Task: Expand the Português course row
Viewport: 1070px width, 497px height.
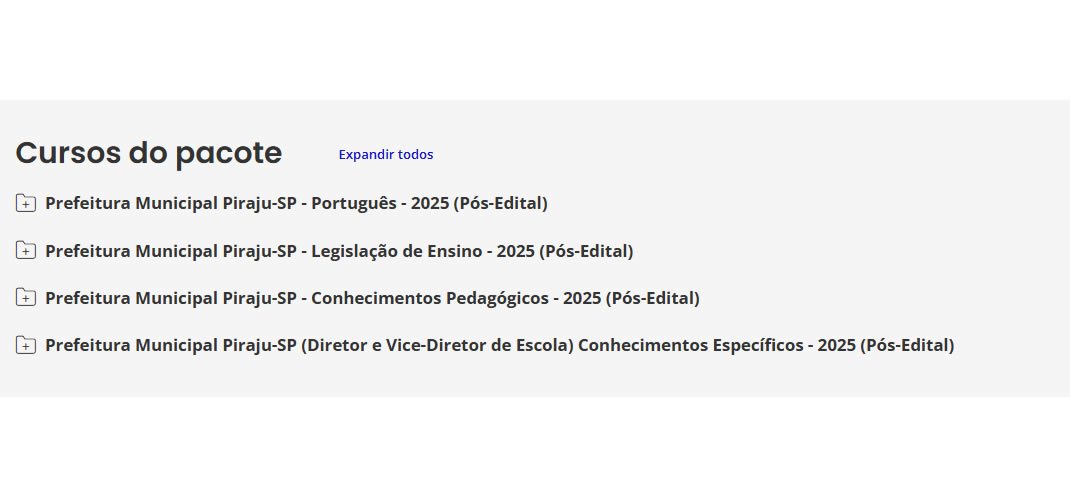Action: pyautogui.click(x=26, y=204)
